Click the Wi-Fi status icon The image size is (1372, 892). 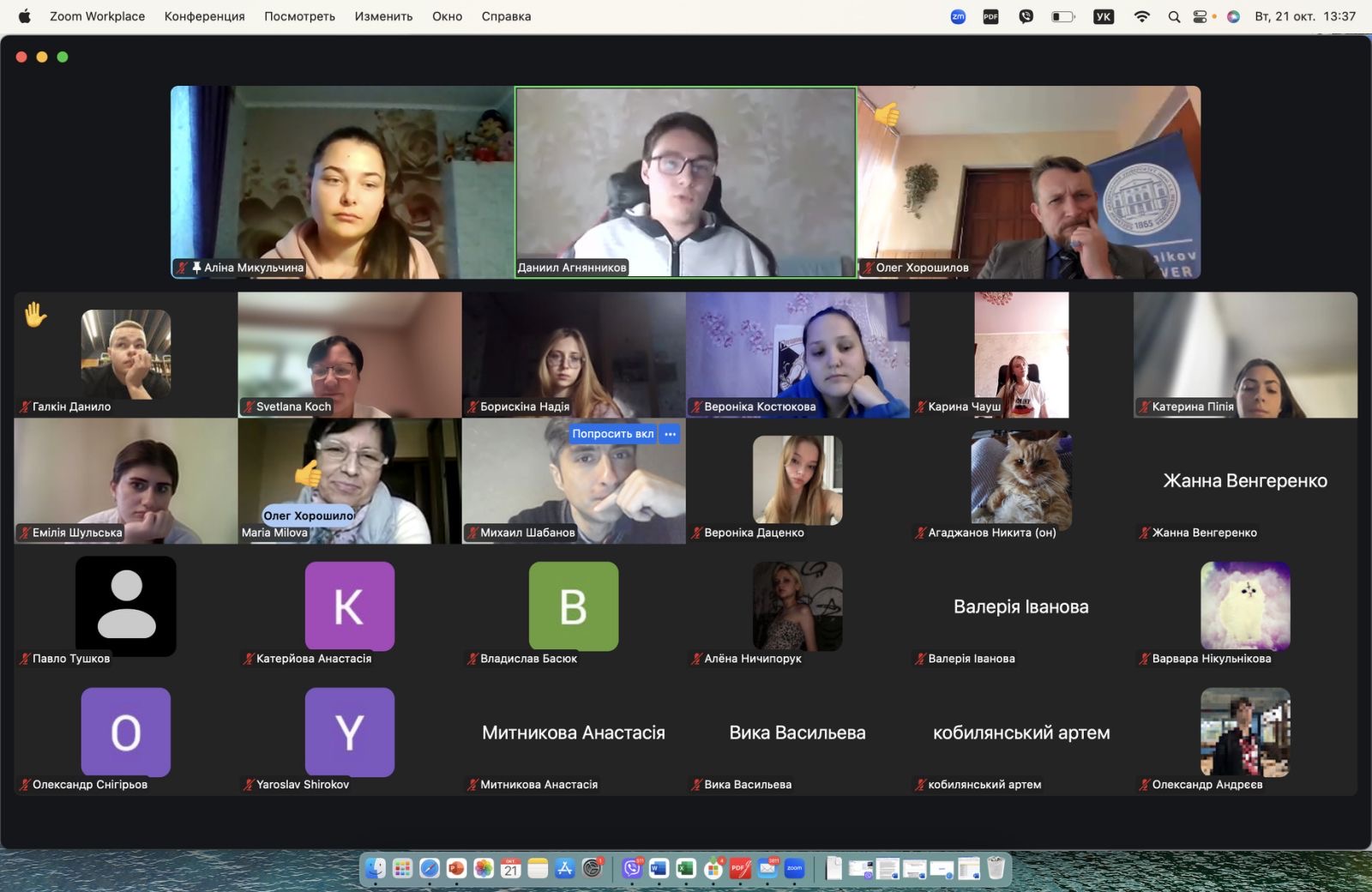coord(1141,16)
